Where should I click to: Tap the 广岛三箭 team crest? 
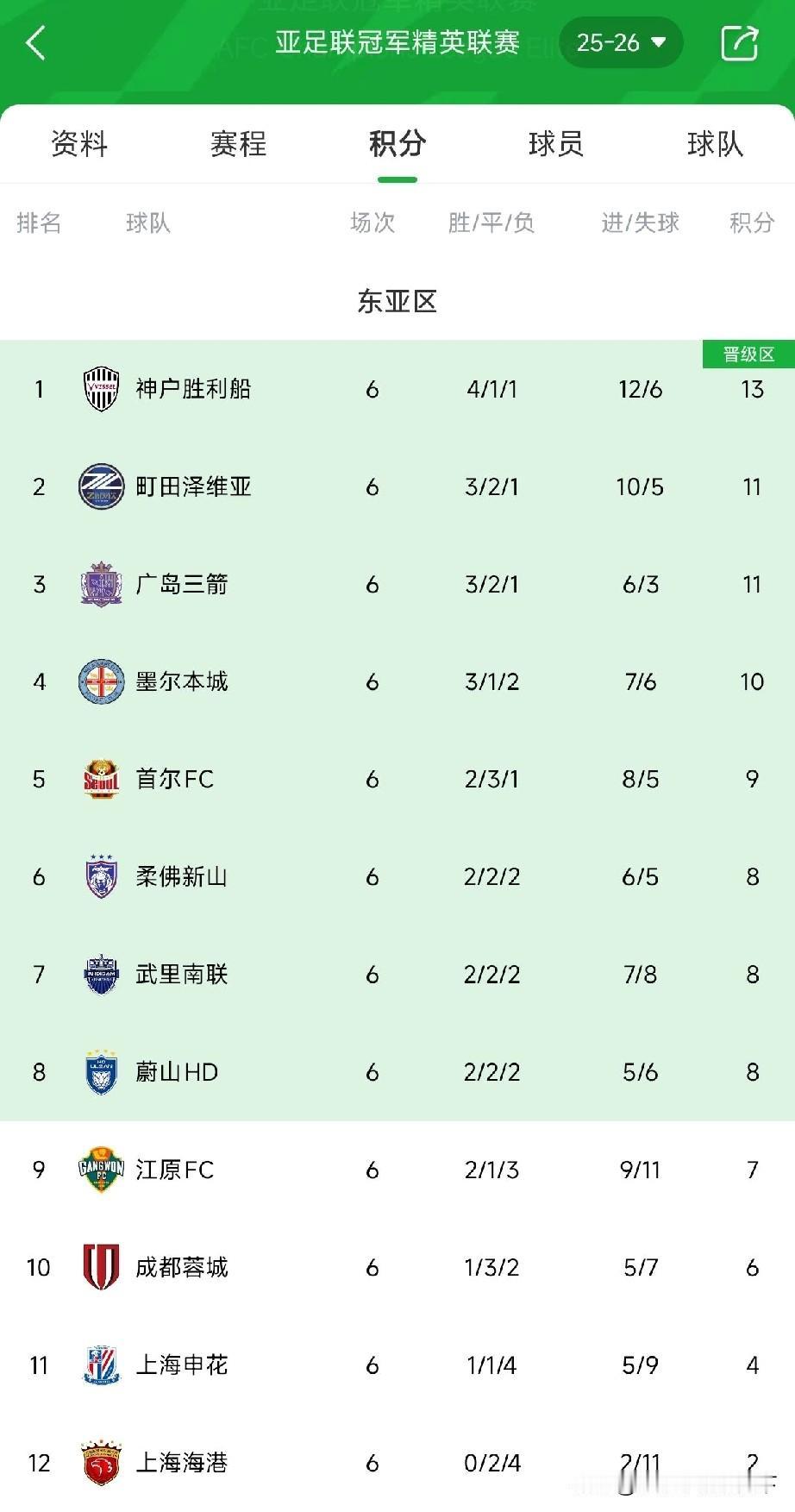point(101,584)
